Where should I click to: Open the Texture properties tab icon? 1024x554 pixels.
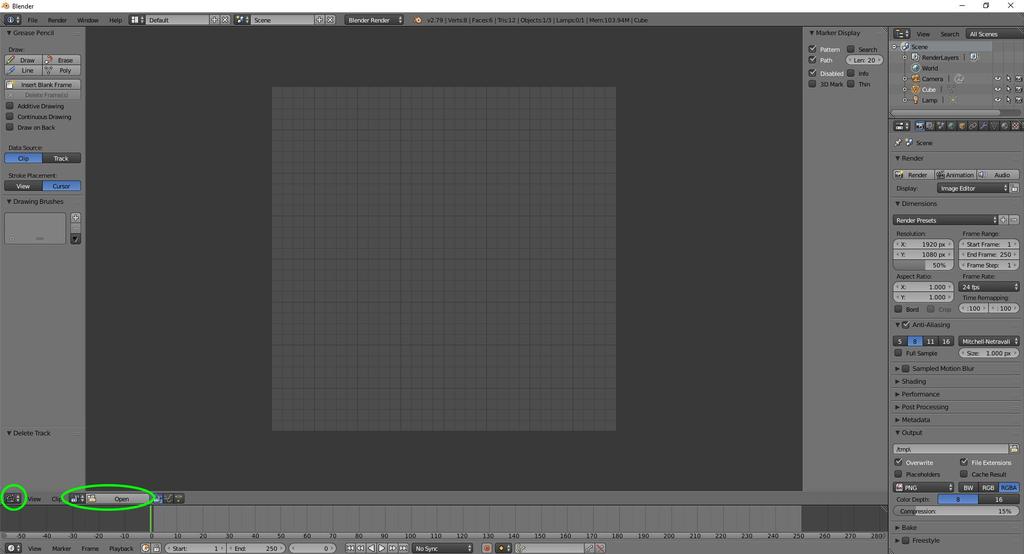(1016, 125)
